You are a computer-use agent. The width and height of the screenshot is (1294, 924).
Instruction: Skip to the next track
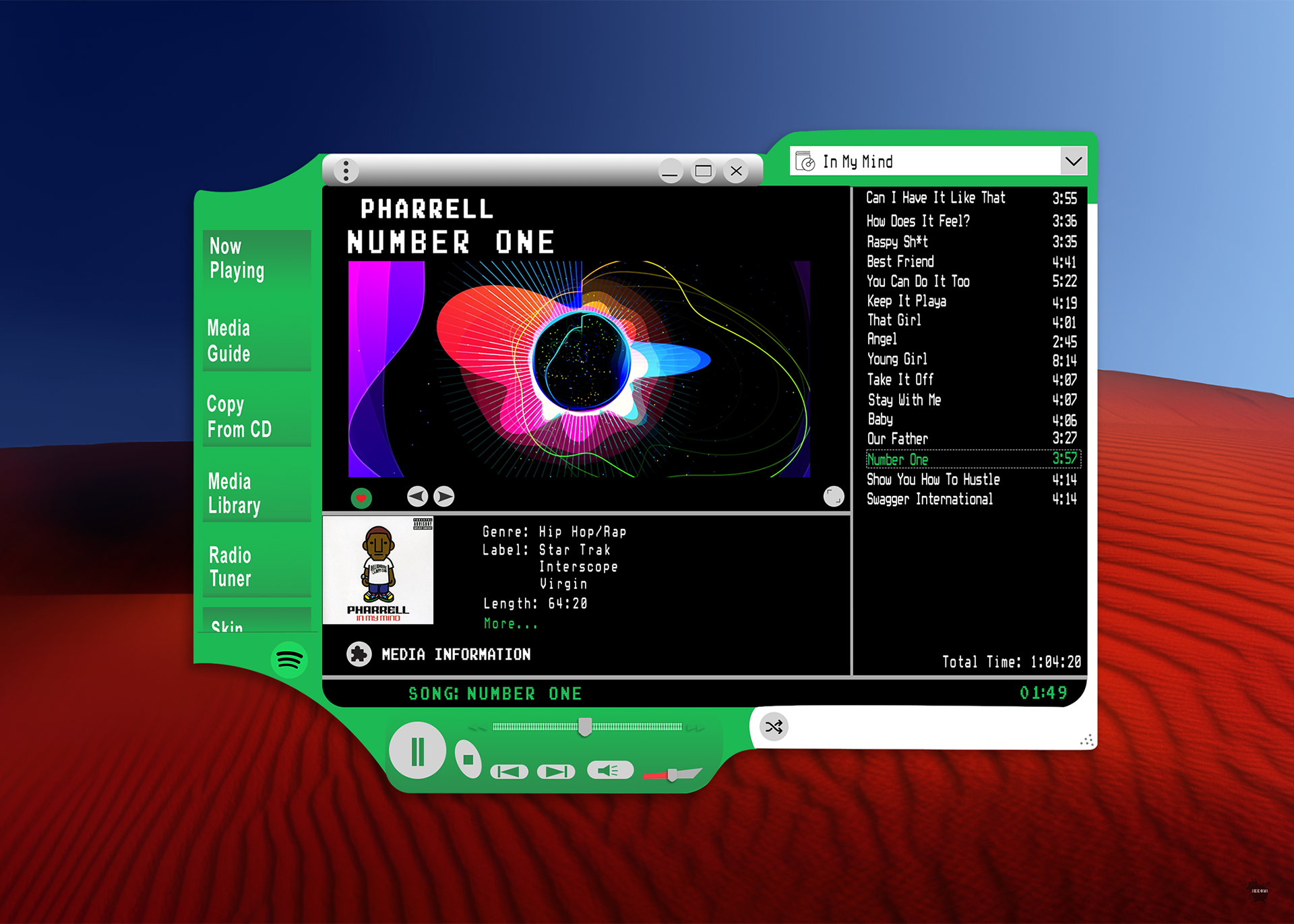[556, 771]
